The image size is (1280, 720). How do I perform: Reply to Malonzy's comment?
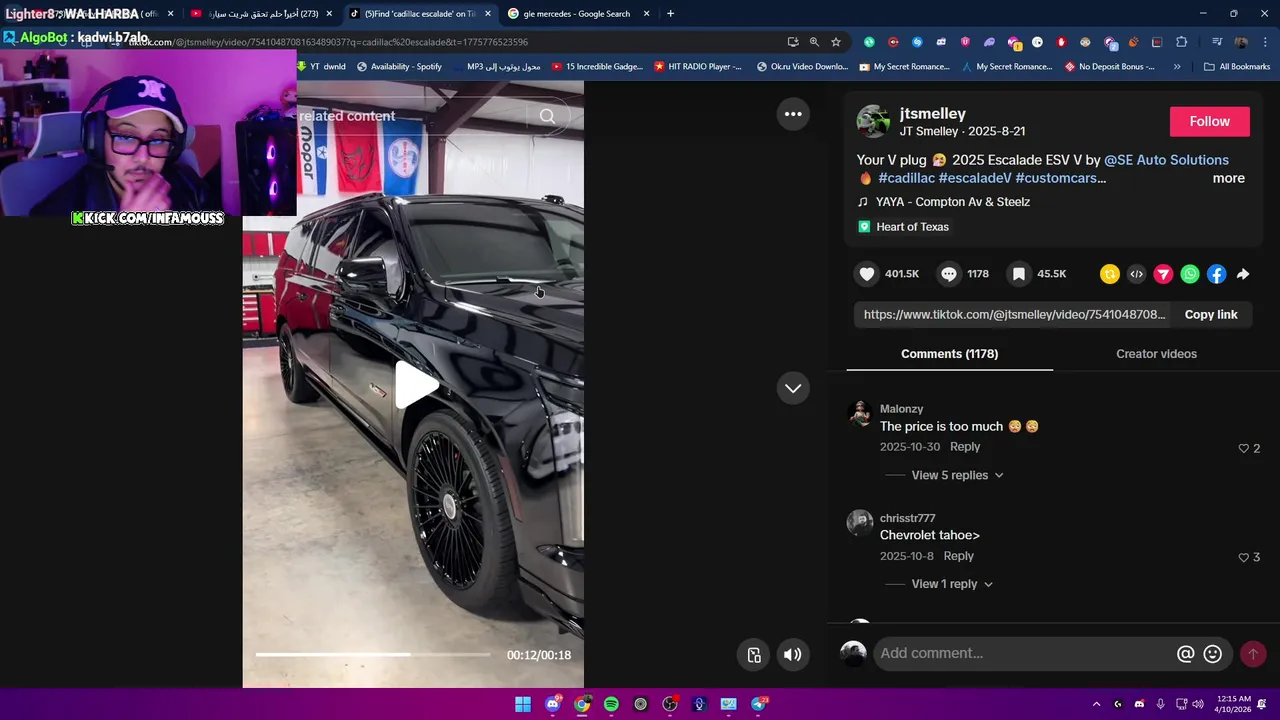click(965, 447)
